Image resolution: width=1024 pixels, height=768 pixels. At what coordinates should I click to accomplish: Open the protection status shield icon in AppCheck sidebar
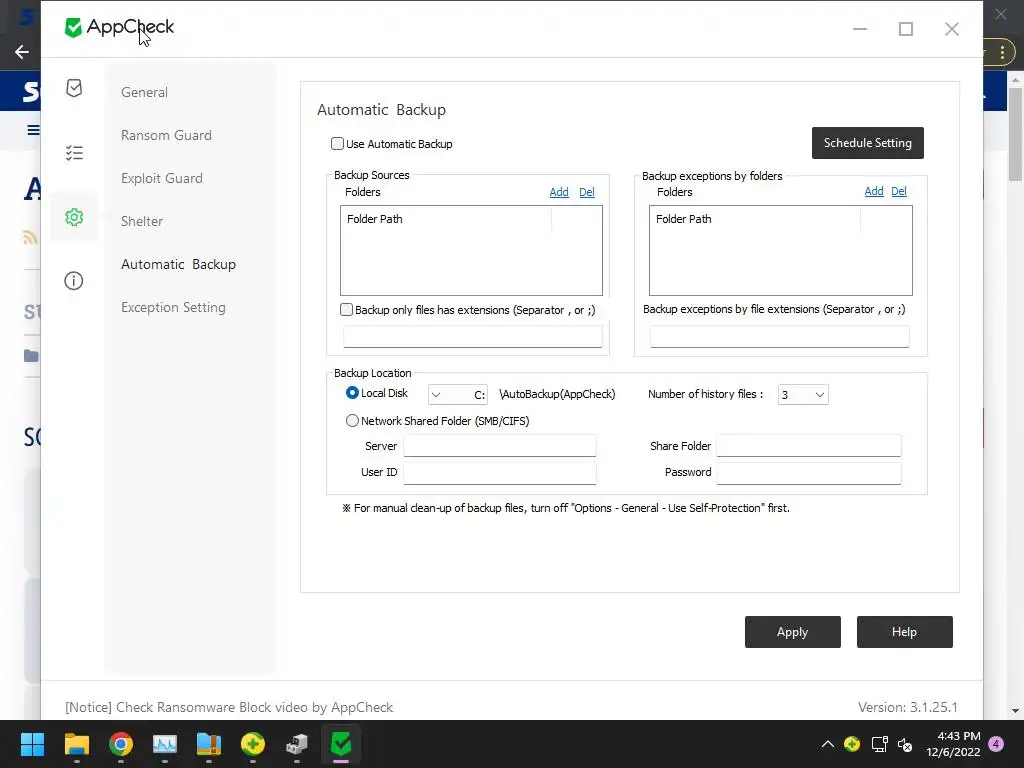pyautogui.click(x=74, y=88)
